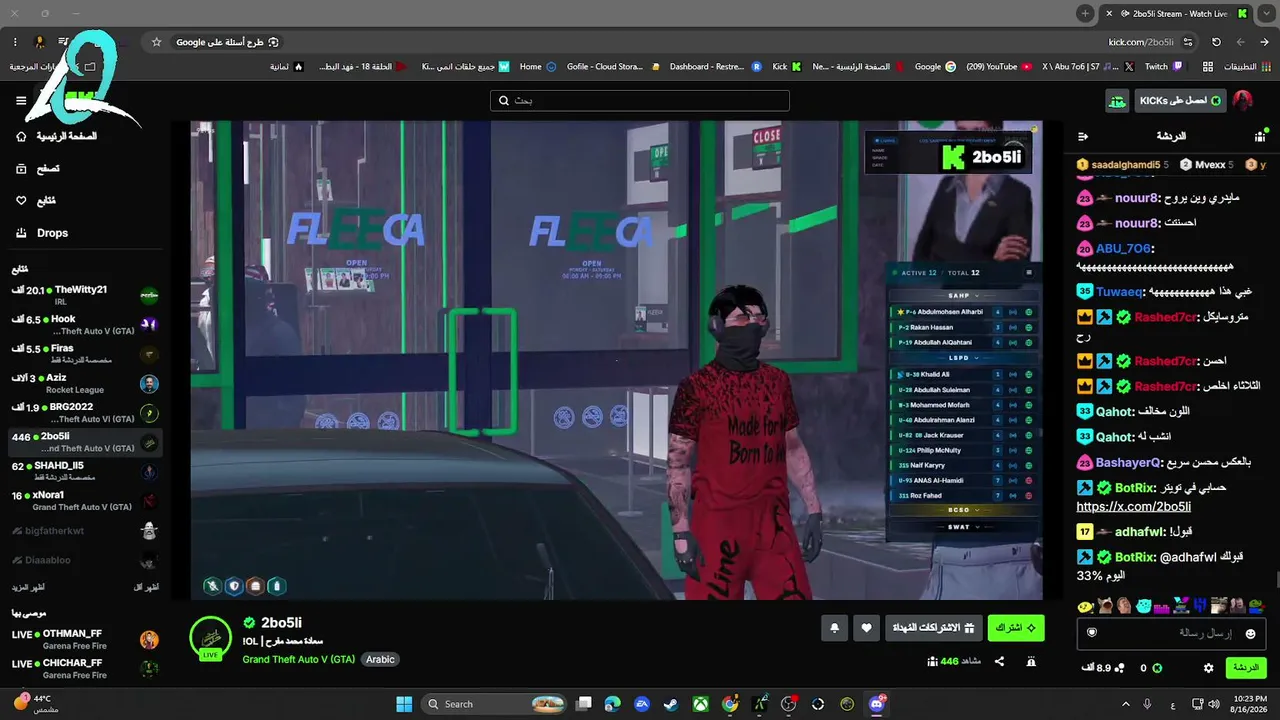Ask Google with 'طرح أسئلة على Google' button
Screen dimensions: 1280x720
(x=227, y=42)
